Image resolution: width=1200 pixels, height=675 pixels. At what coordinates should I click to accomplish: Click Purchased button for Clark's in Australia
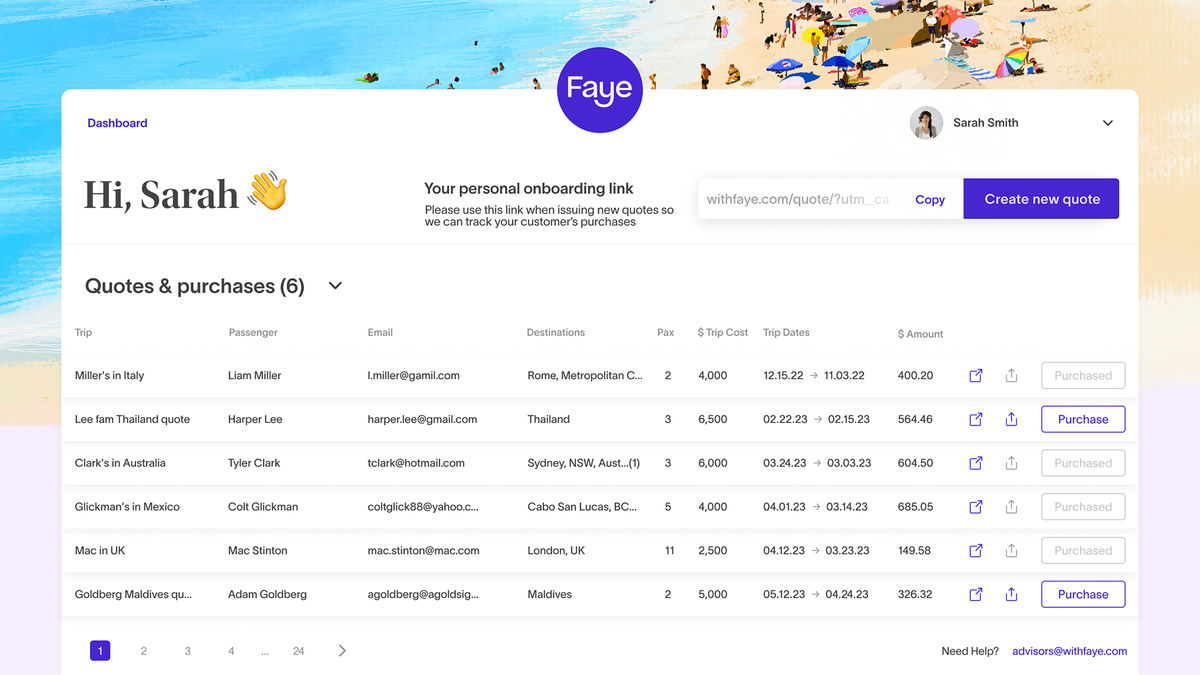(x=1083, y=463)
